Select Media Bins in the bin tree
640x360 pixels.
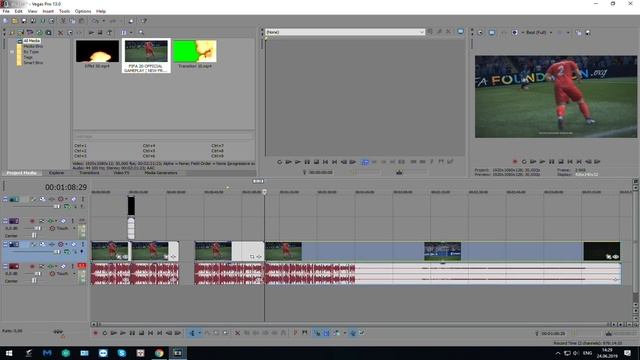tap(33, 47)
